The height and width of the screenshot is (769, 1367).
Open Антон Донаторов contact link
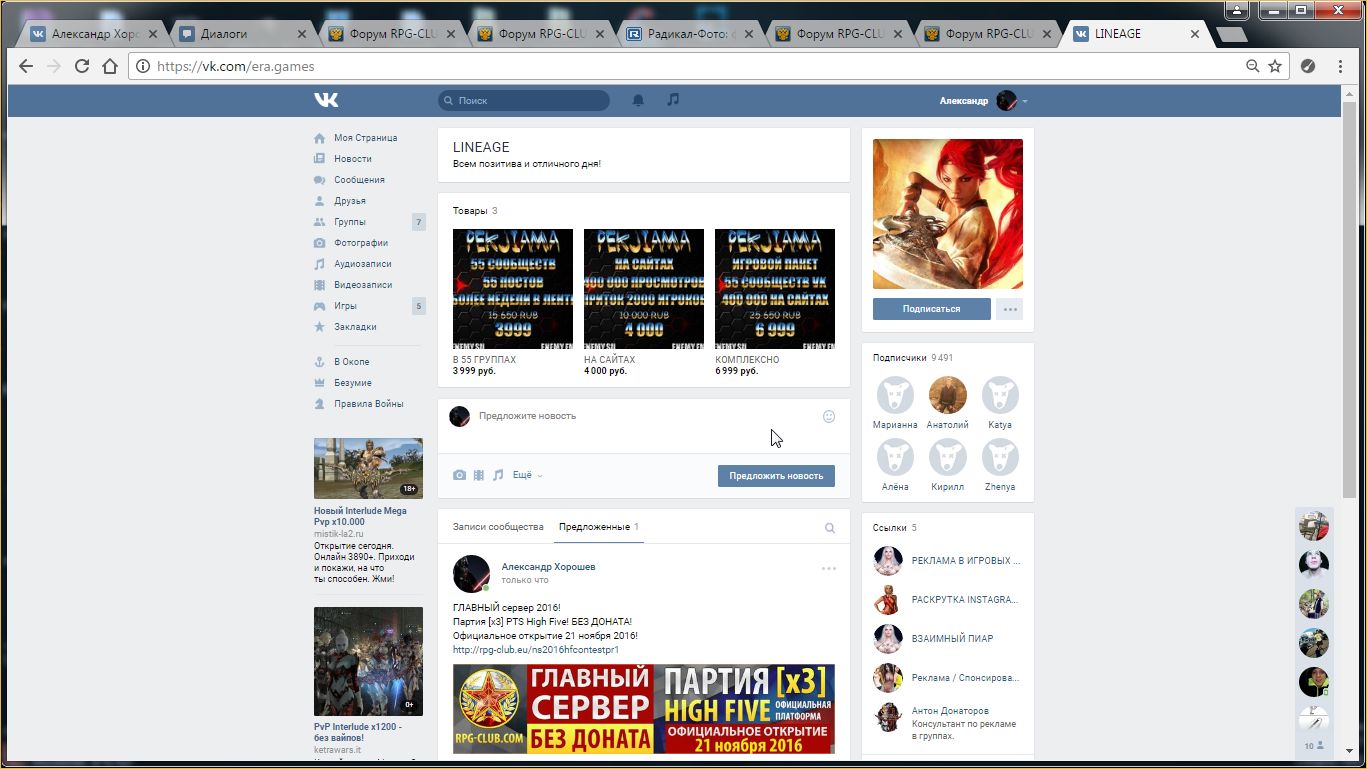coord(950,711)
